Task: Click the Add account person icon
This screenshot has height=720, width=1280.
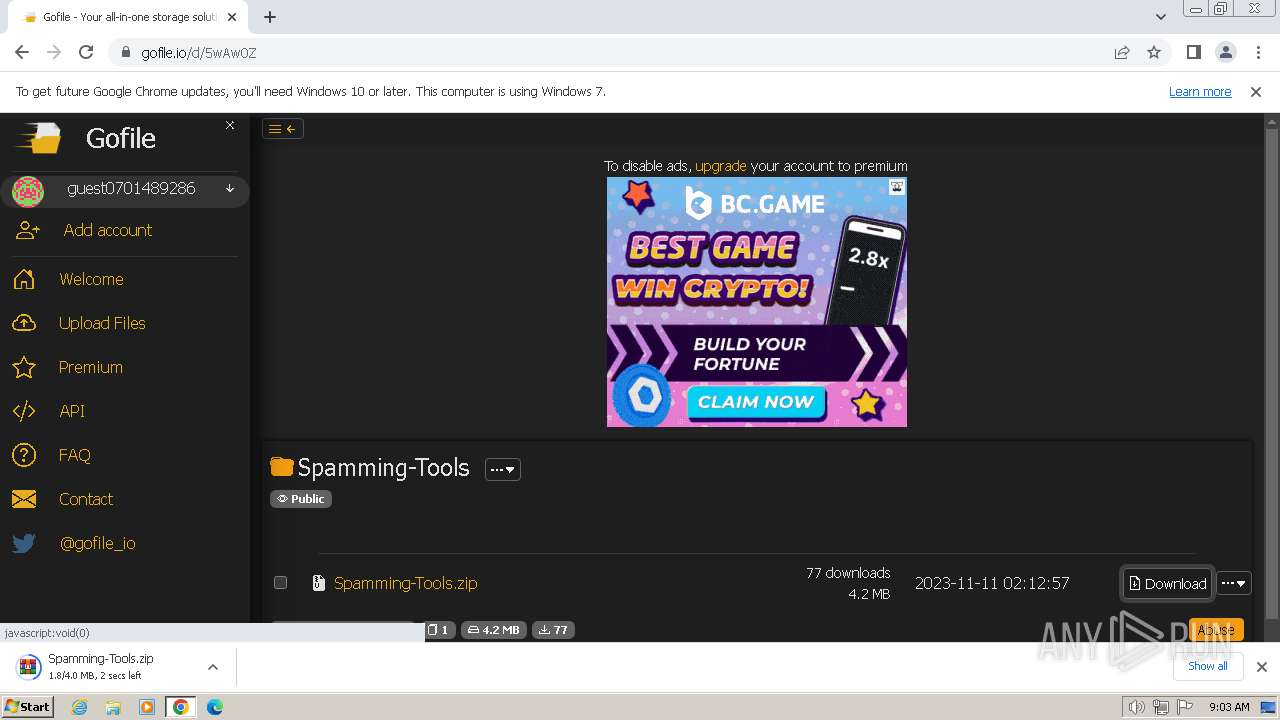Action: point(27,230)
